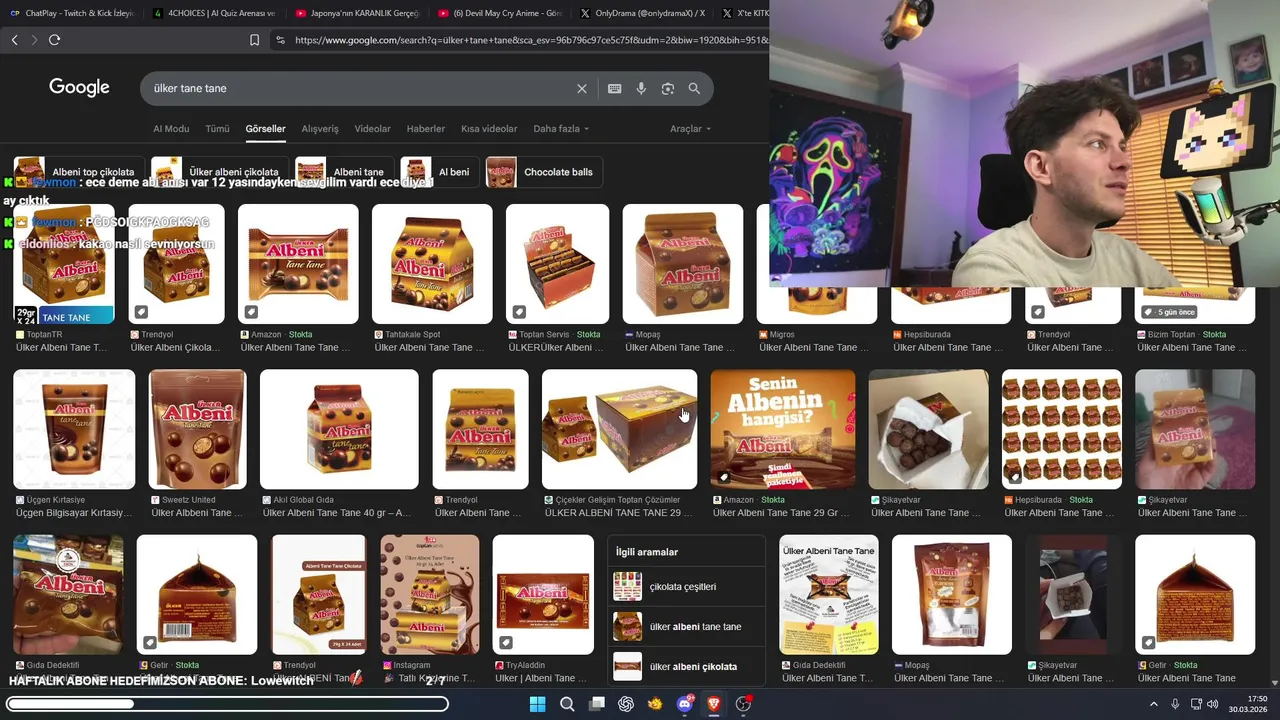Open site settings icon left of URL
Image resolution: width=1280 pixels, height=720 pixels.
coord(280,40)
